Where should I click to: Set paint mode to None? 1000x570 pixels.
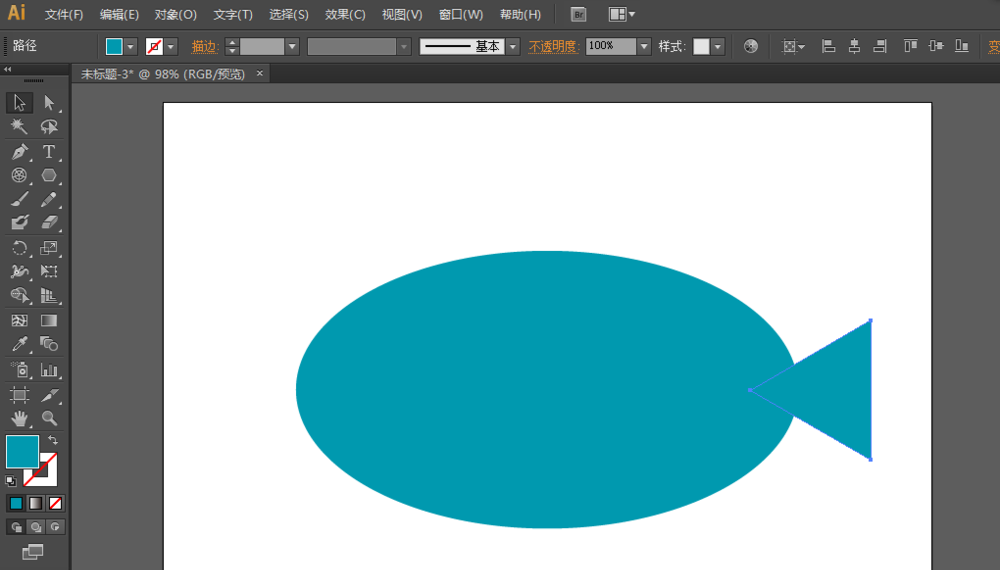(x=56, y=503)
